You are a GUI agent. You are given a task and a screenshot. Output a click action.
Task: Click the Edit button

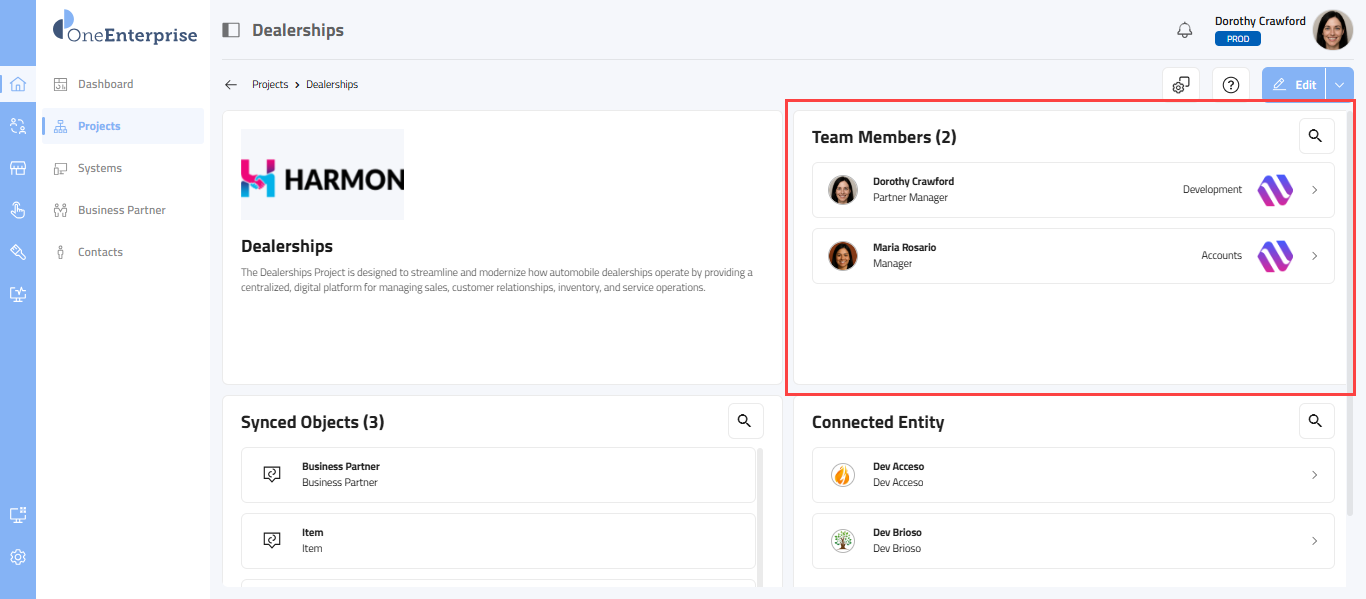(x=1294, y=85)
